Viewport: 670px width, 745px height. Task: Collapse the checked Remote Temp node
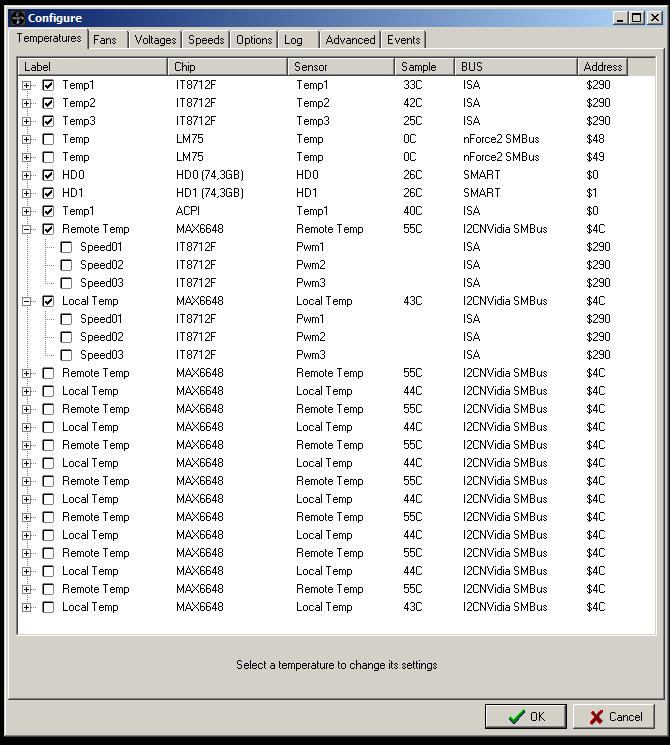27,229
